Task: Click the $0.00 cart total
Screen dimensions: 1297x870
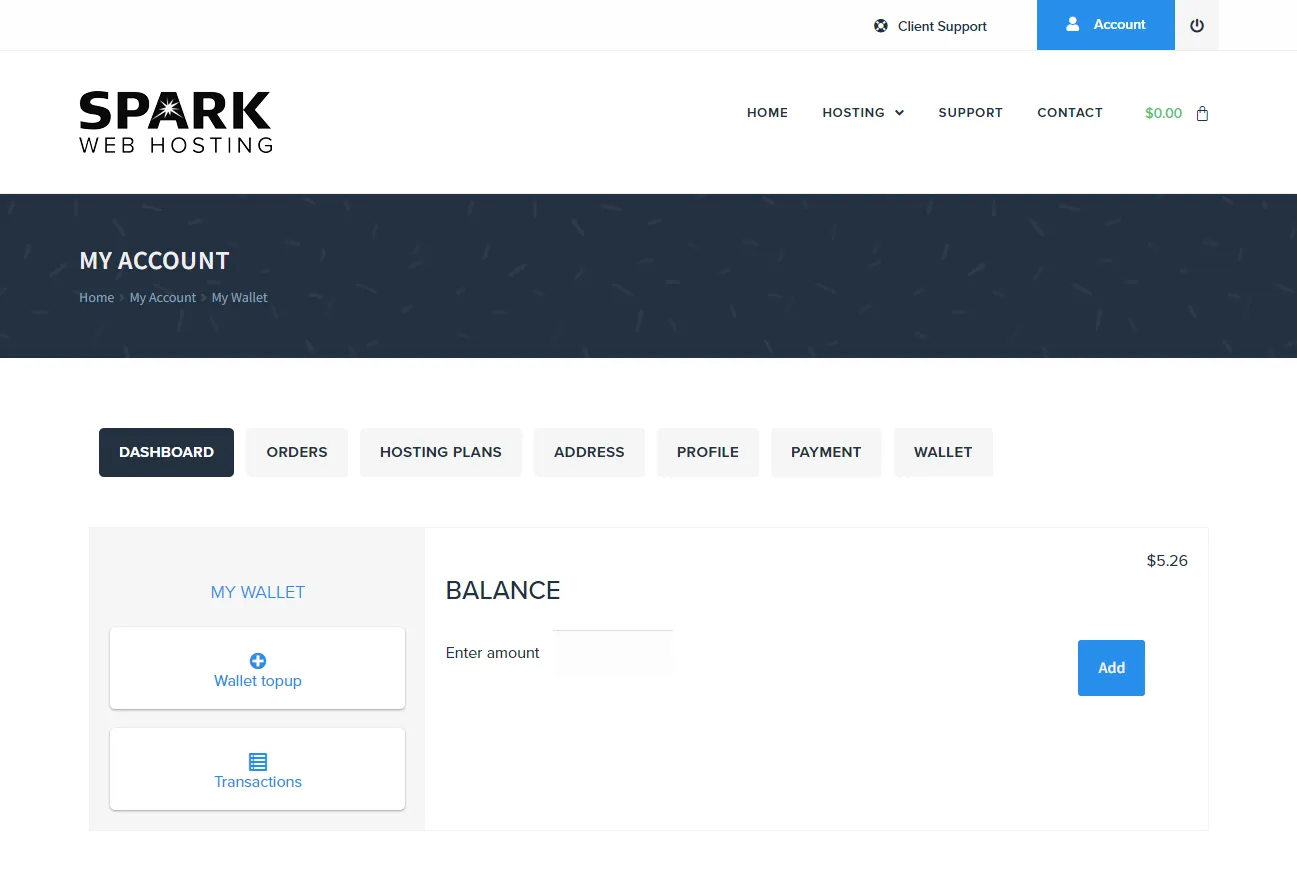Action: pos(1163,113)
